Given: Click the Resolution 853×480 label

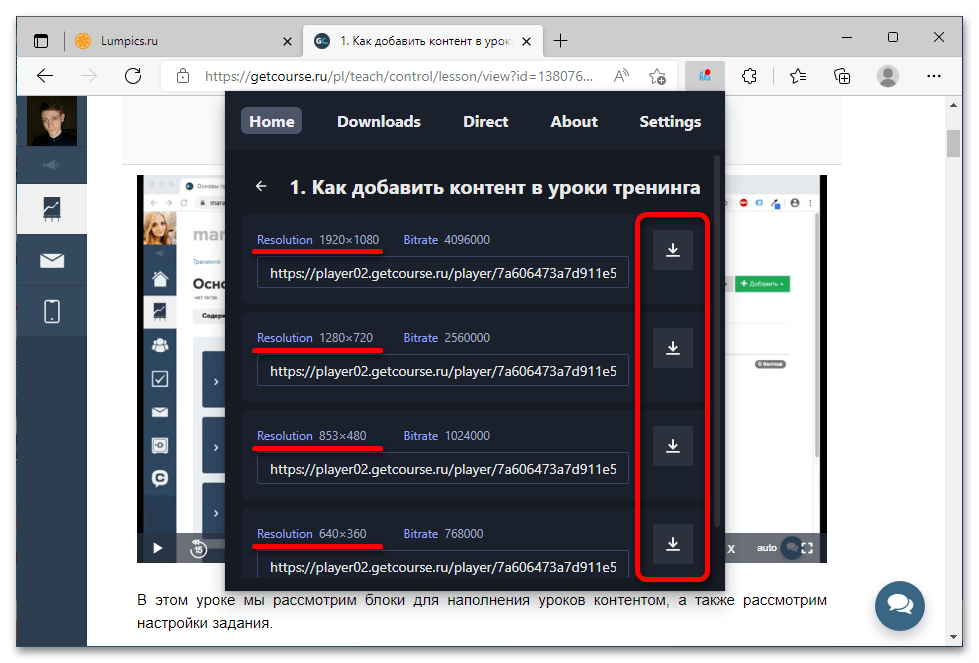Looking at the screenshot, I should point(312,436).
